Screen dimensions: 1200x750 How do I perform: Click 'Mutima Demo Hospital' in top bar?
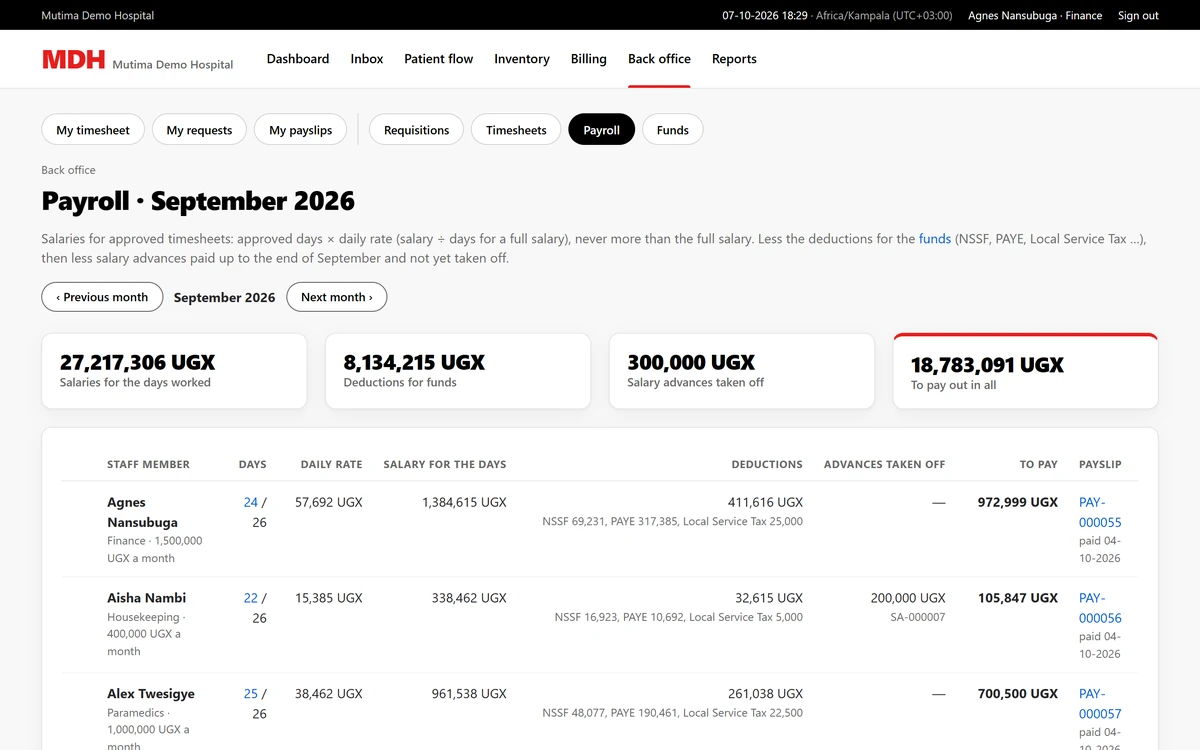(98, 15)
